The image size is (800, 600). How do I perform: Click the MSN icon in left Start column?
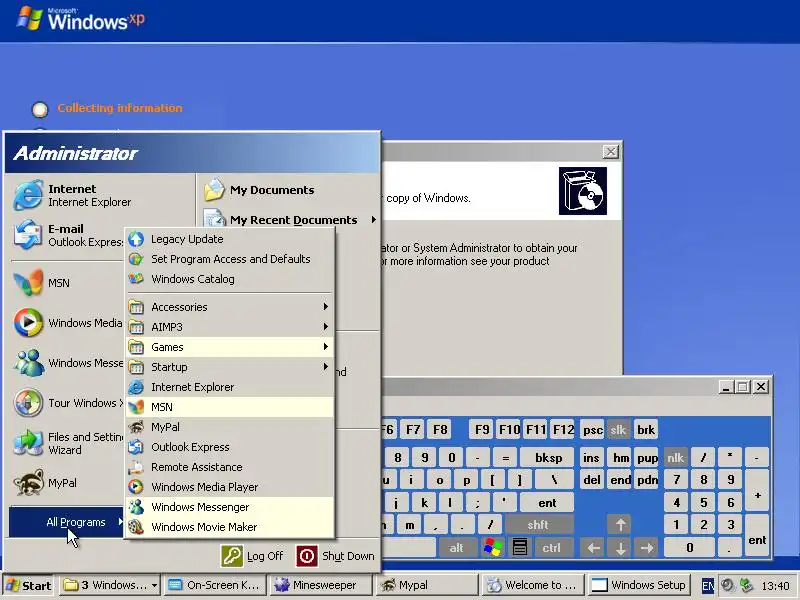coord(28,282)
